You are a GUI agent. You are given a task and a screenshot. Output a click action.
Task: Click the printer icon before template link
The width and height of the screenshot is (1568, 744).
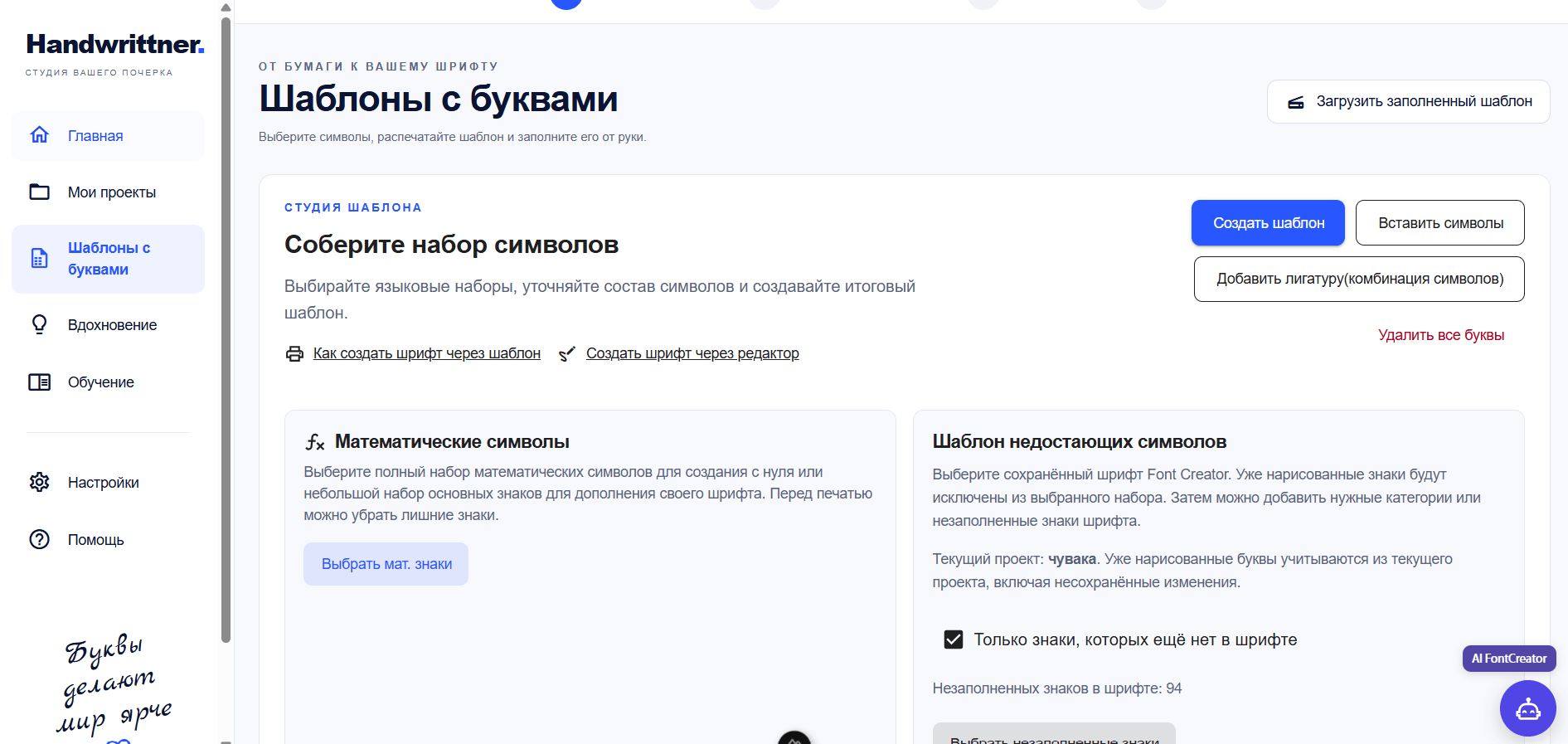click(294, 354)
